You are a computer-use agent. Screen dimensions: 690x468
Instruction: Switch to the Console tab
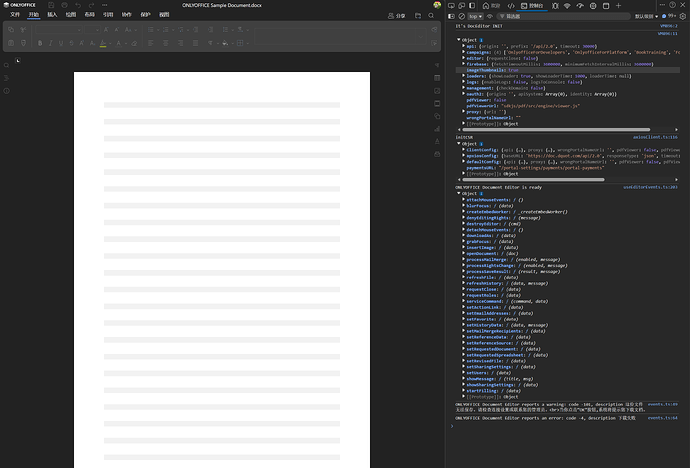click(533, 5)
